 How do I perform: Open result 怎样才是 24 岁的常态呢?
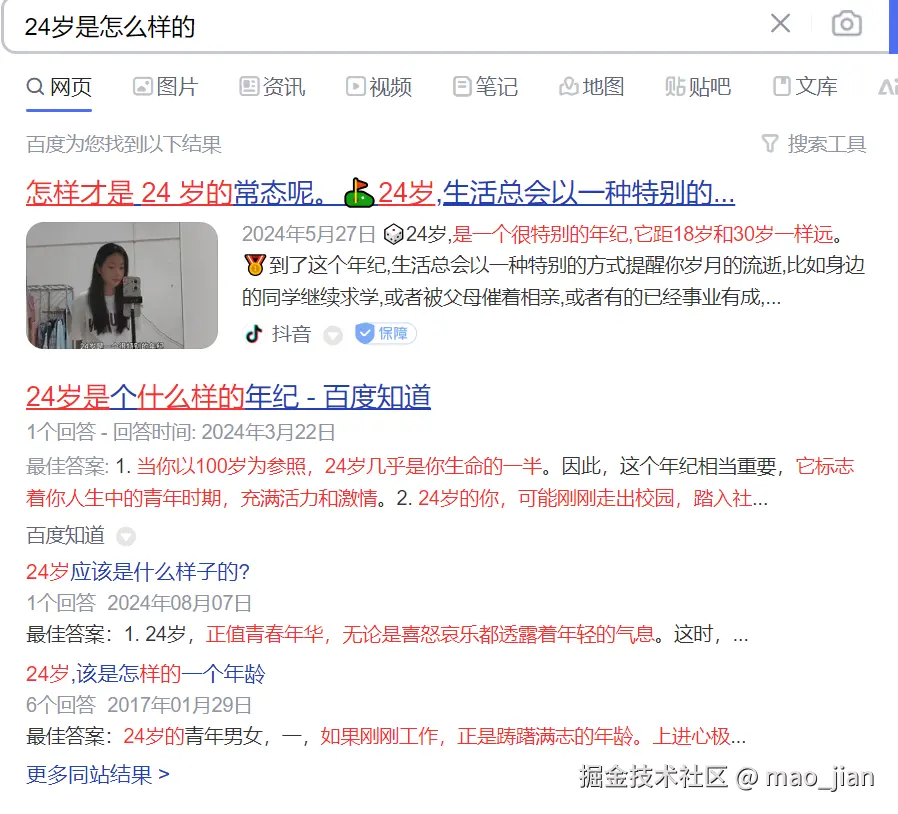coord(380,193)
